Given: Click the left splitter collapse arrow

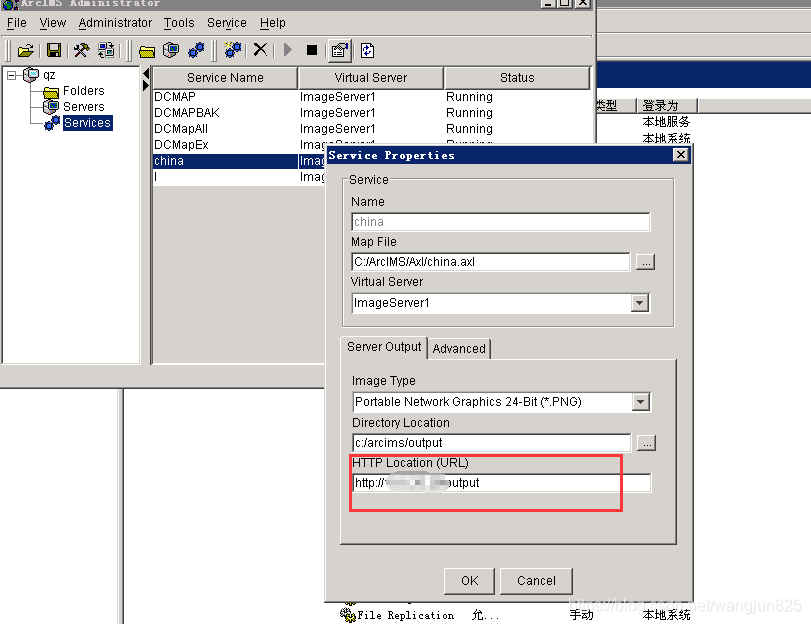Looking at the screenshot, I should pos(146,73).
